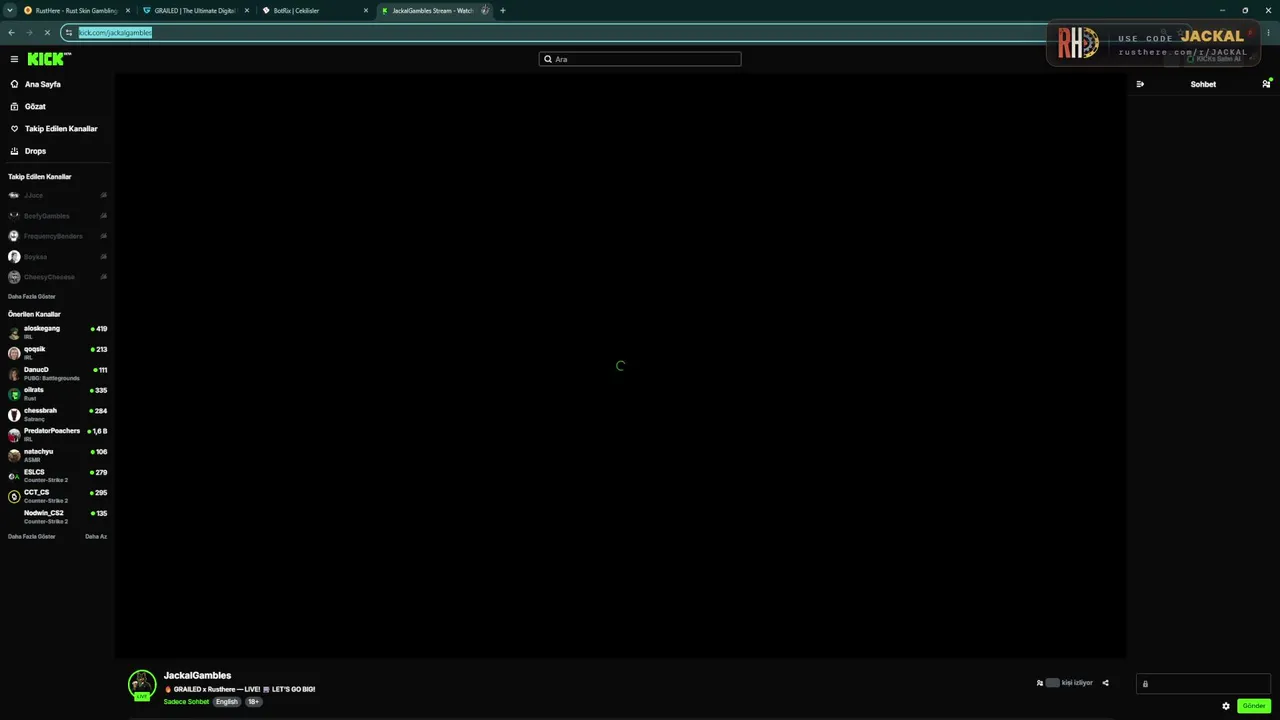
Task: Click the 18+ tag
Action: (x=254, y=702)
